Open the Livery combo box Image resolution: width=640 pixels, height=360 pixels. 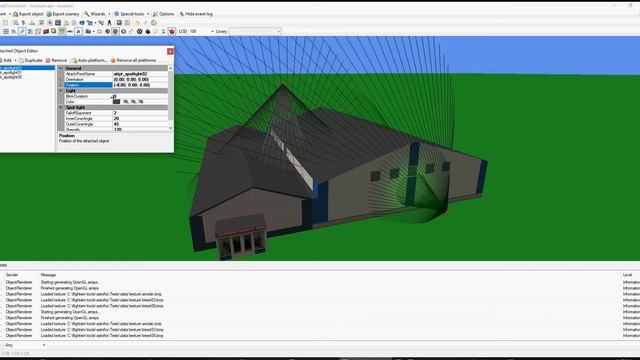click(x=255, y=31)
